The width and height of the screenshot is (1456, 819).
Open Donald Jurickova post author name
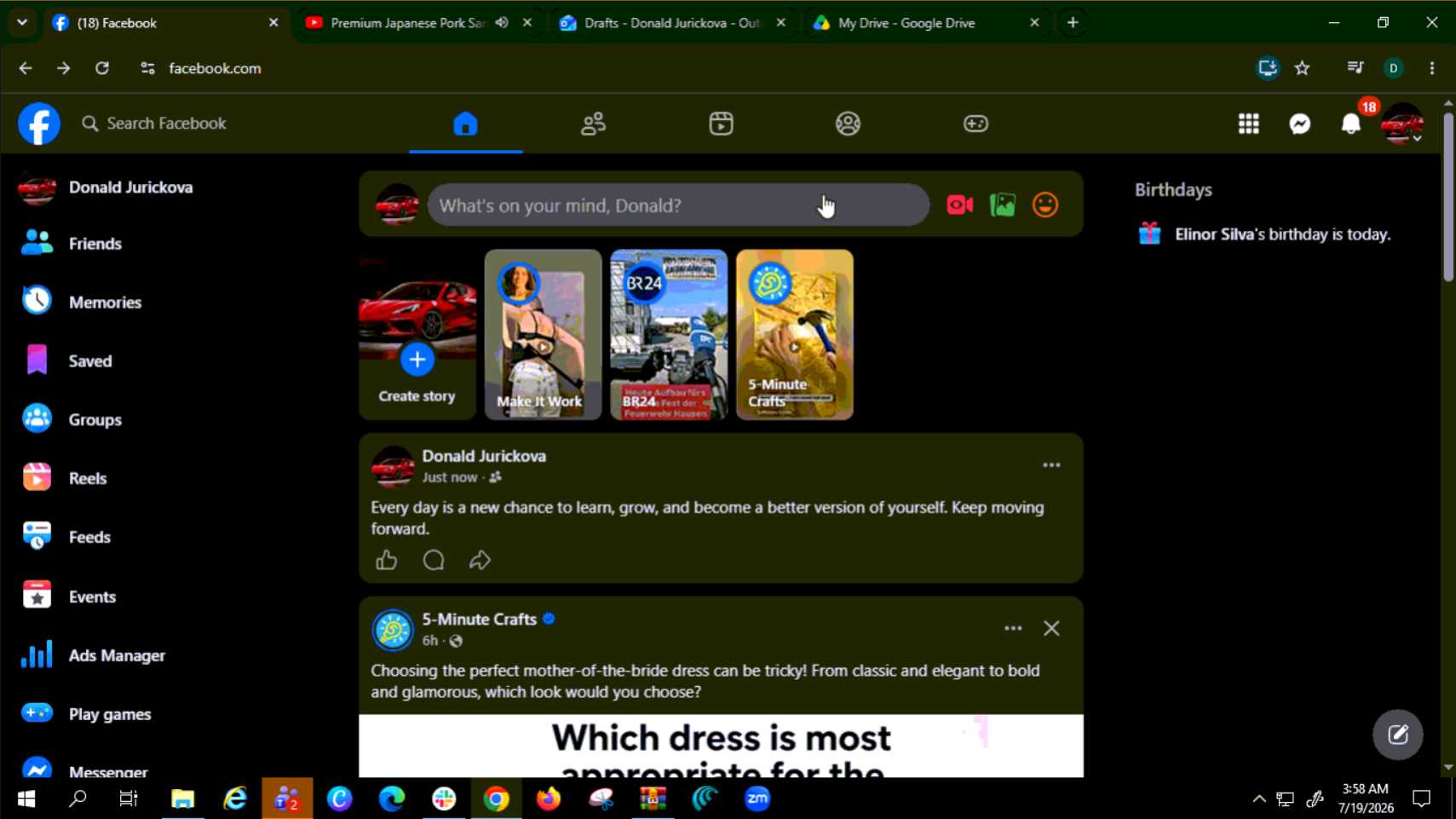pyautogui.click(x=484, y=456)
